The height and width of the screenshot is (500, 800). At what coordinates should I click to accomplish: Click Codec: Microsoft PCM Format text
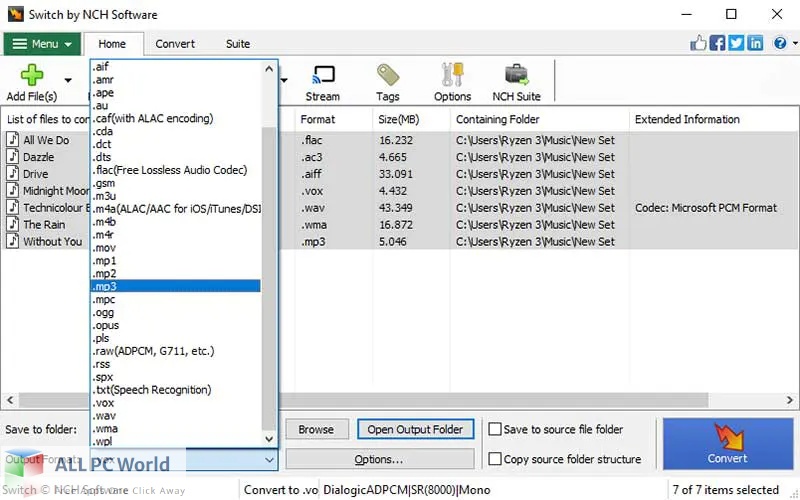(x=706, y=208)
